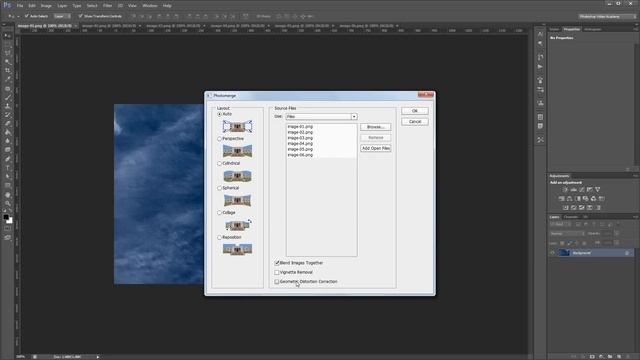Select the Gradient tool
The width and height of the screenshot is (640, 360).
click(x=7, y=132)
